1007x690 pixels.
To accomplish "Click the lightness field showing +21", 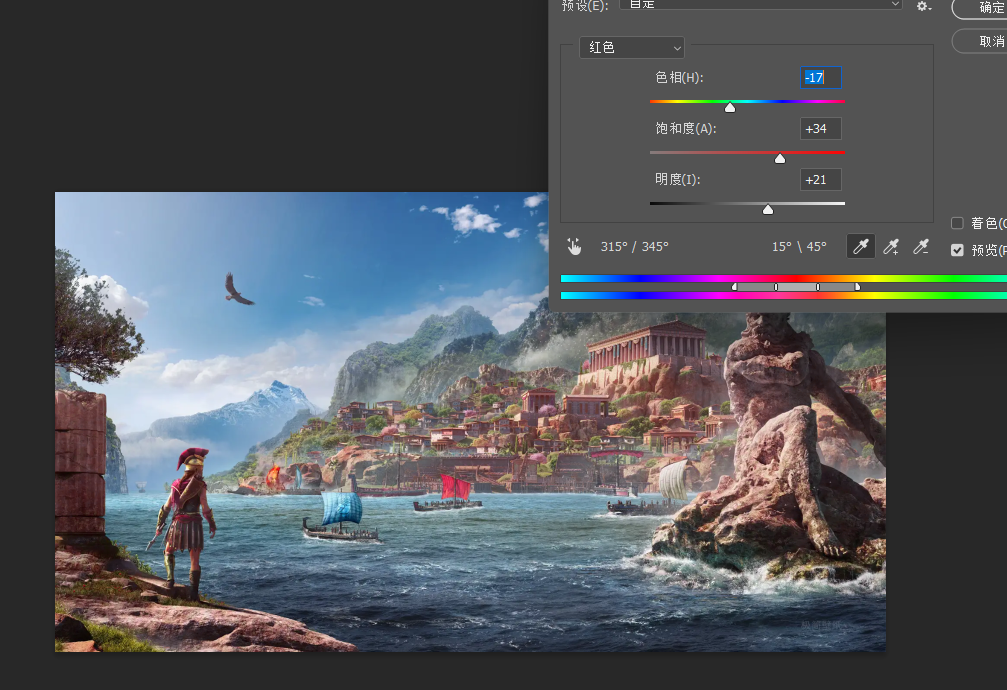I will (x=821, y=180).
